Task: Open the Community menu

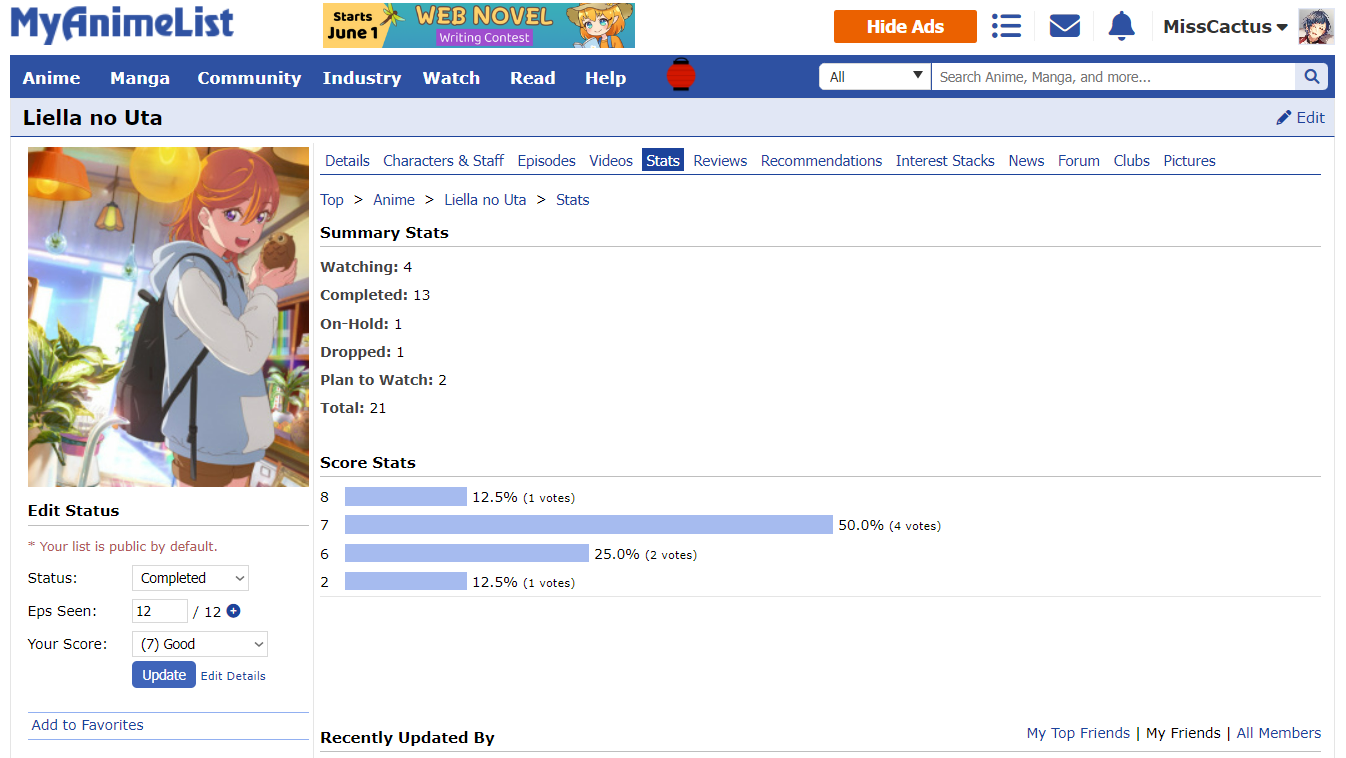Action: [x=249, y=78]
